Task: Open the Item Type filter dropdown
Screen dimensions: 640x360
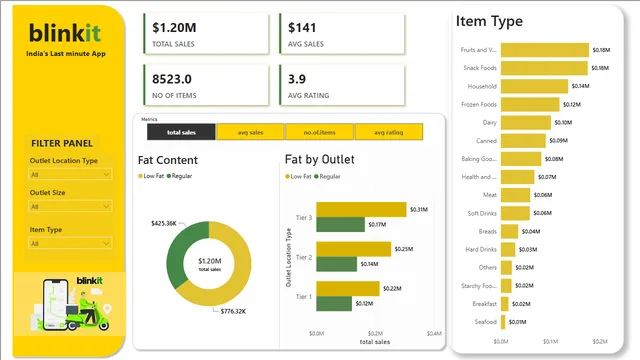Action: pyautogui.click(x=70, y=243)
